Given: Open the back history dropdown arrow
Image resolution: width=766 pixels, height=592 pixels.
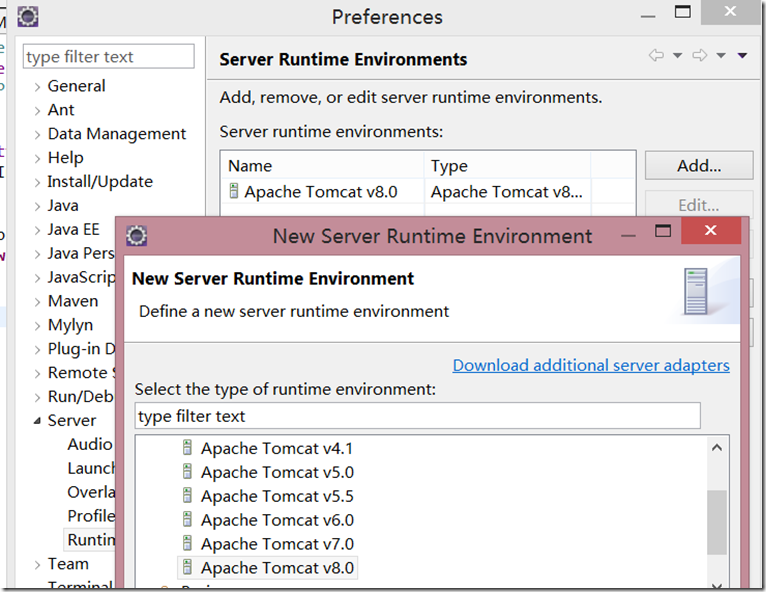Looking at the screenshot, I should (678, 56).
